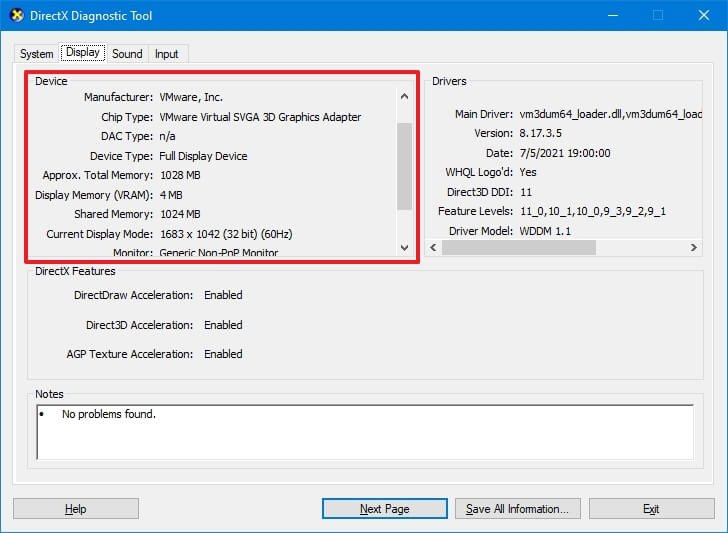728x533 pixels.
Task: Click the Help button
Action: tap(76, 509)
